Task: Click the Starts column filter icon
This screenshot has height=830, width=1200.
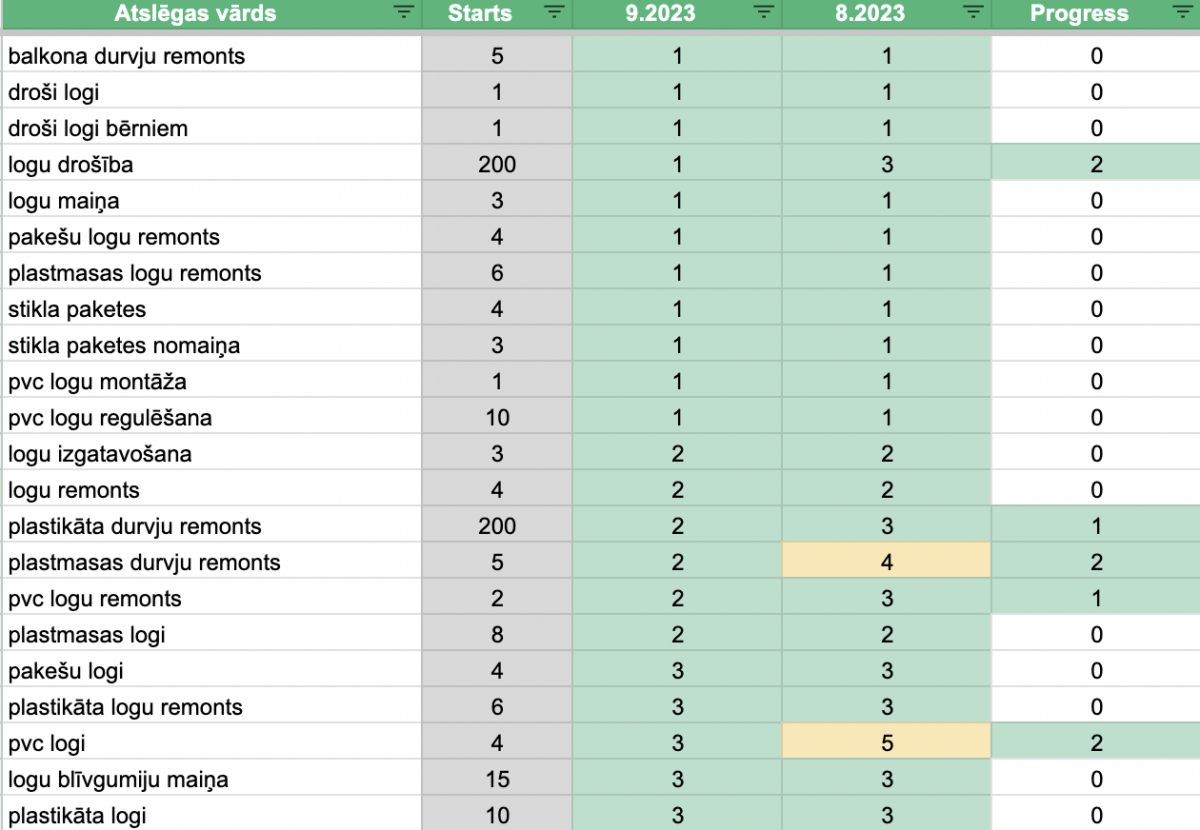Action: (x=553, y=13)
